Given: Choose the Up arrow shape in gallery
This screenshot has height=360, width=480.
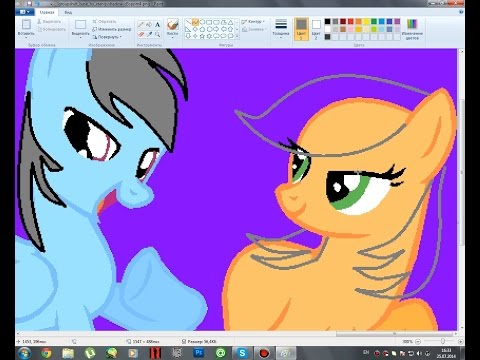Looking at the screenshot, I should 230,29.
